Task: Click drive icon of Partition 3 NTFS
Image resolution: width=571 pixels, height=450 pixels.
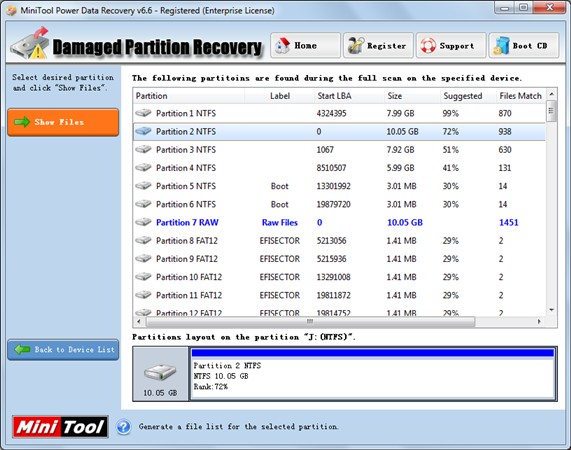Action: [143, 149]
